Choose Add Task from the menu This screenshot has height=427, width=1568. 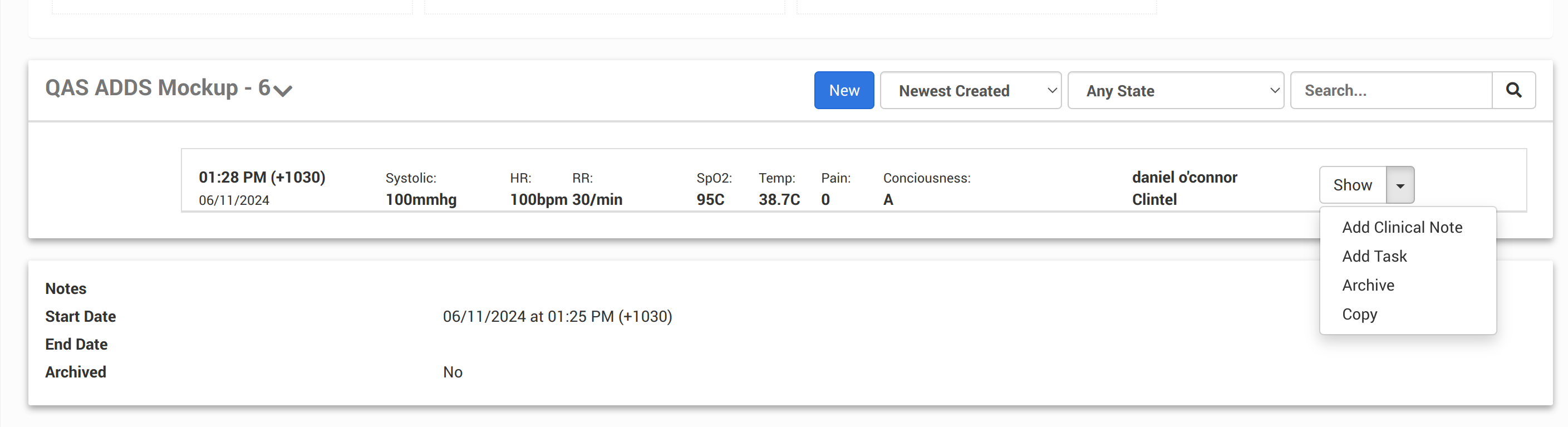[1374, 257]
